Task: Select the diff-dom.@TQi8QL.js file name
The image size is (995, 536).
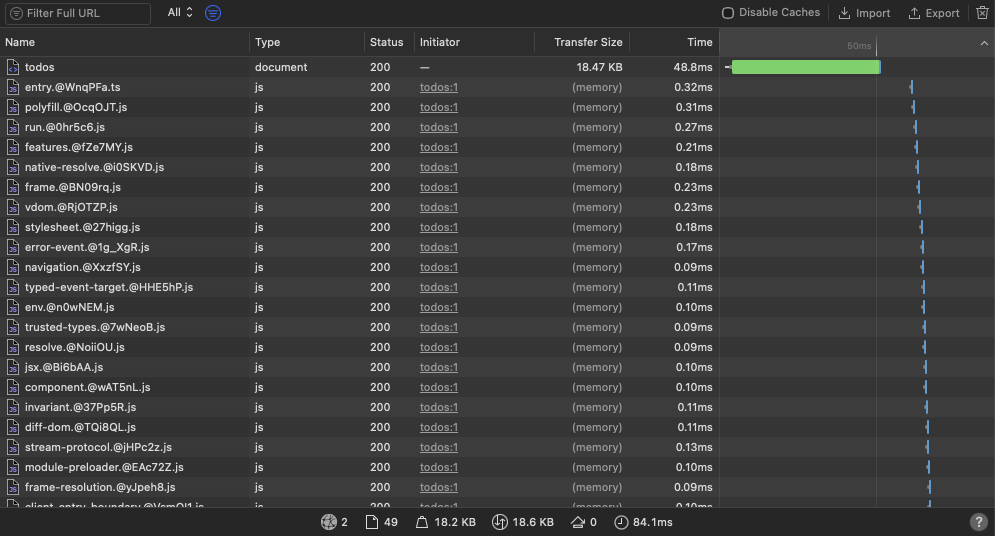Action: [x=81, y=428]
